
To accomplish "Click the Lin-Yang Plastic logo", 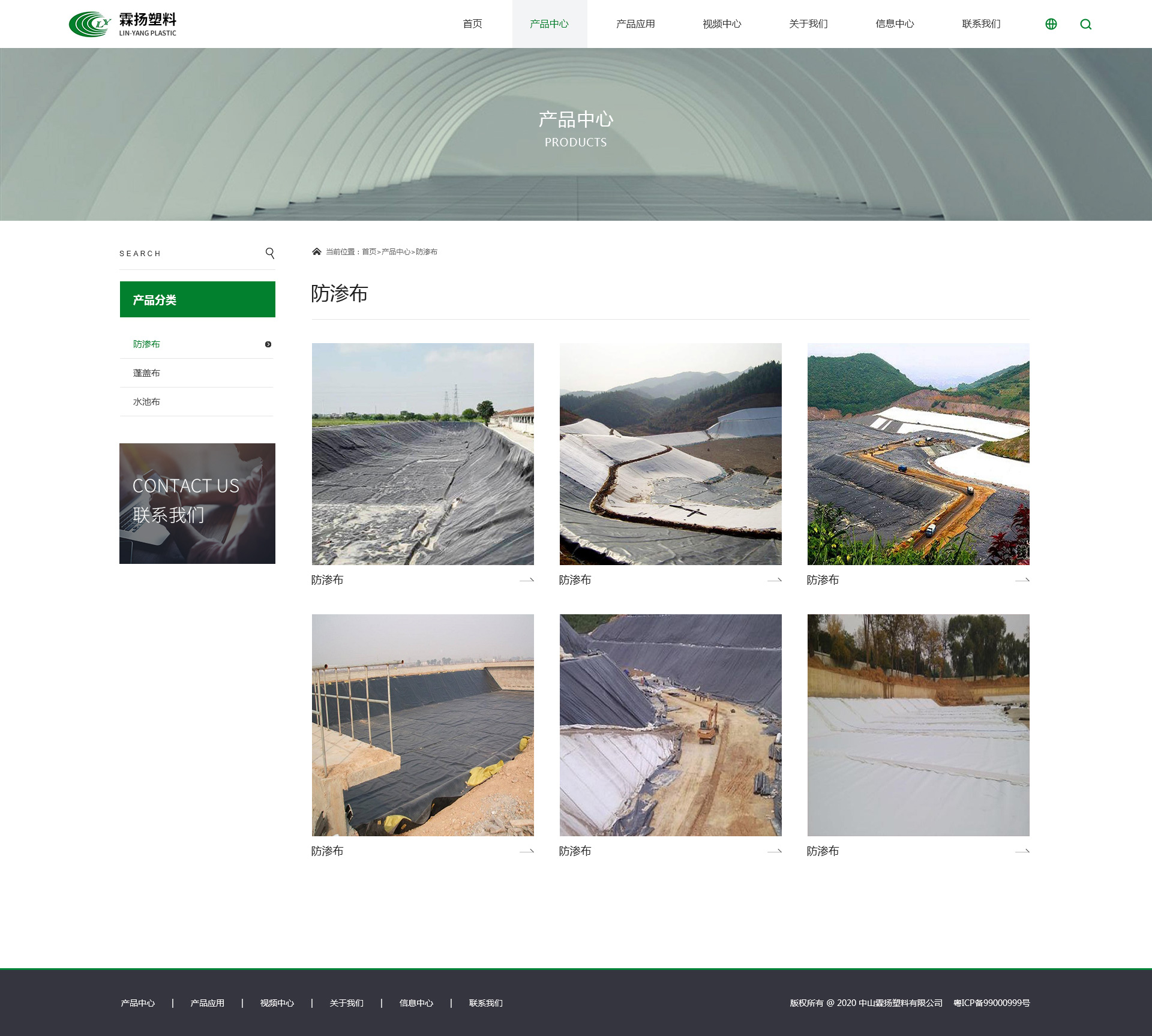I will (x=123, y=24).
